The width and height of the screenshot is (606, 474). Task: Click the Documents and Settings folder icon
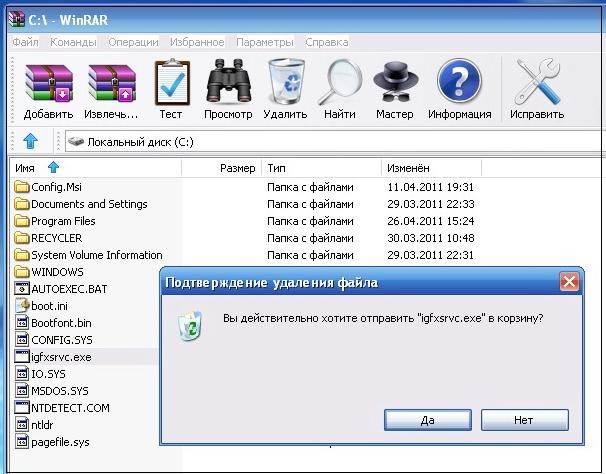coord(22,204)
